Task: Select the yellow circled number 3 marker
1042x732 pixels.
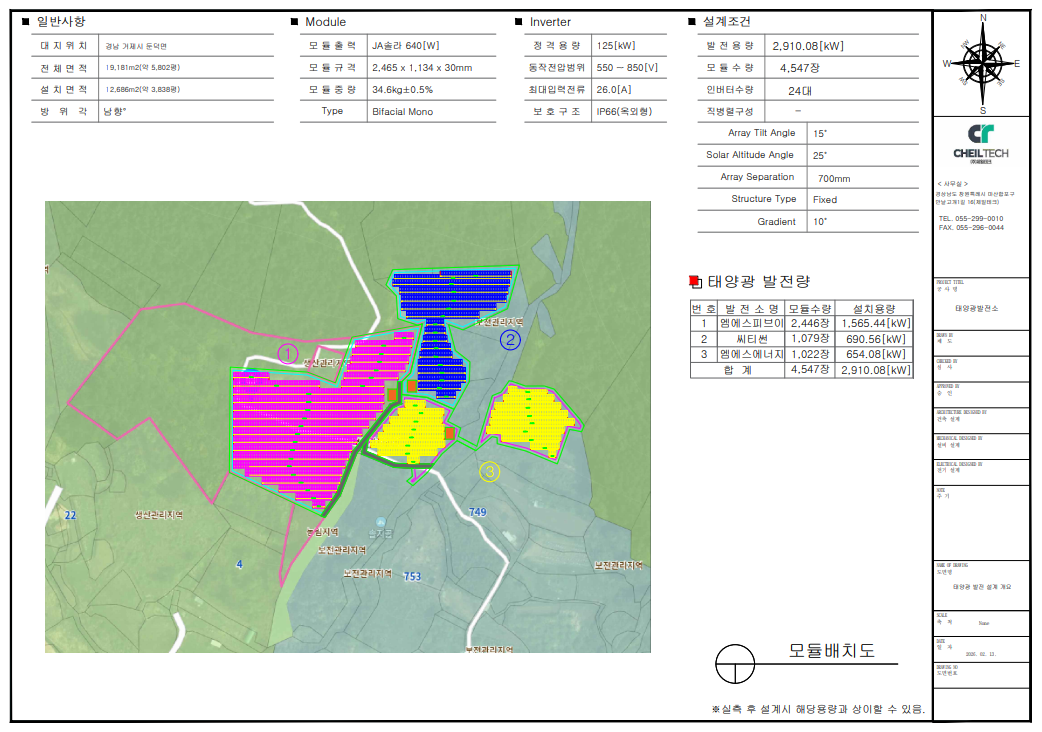Action: (x=489, y=472)
